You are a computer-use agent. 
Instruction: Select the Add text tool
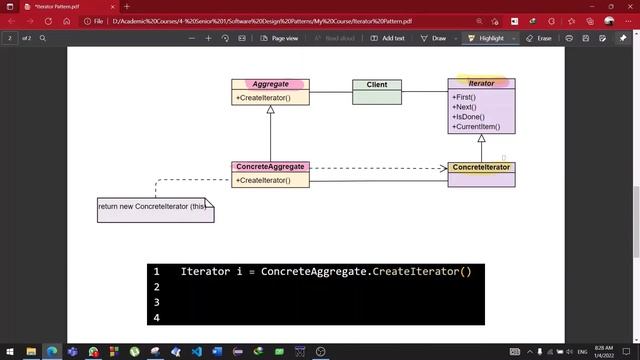pyautogui.click(x=387, y=38)
